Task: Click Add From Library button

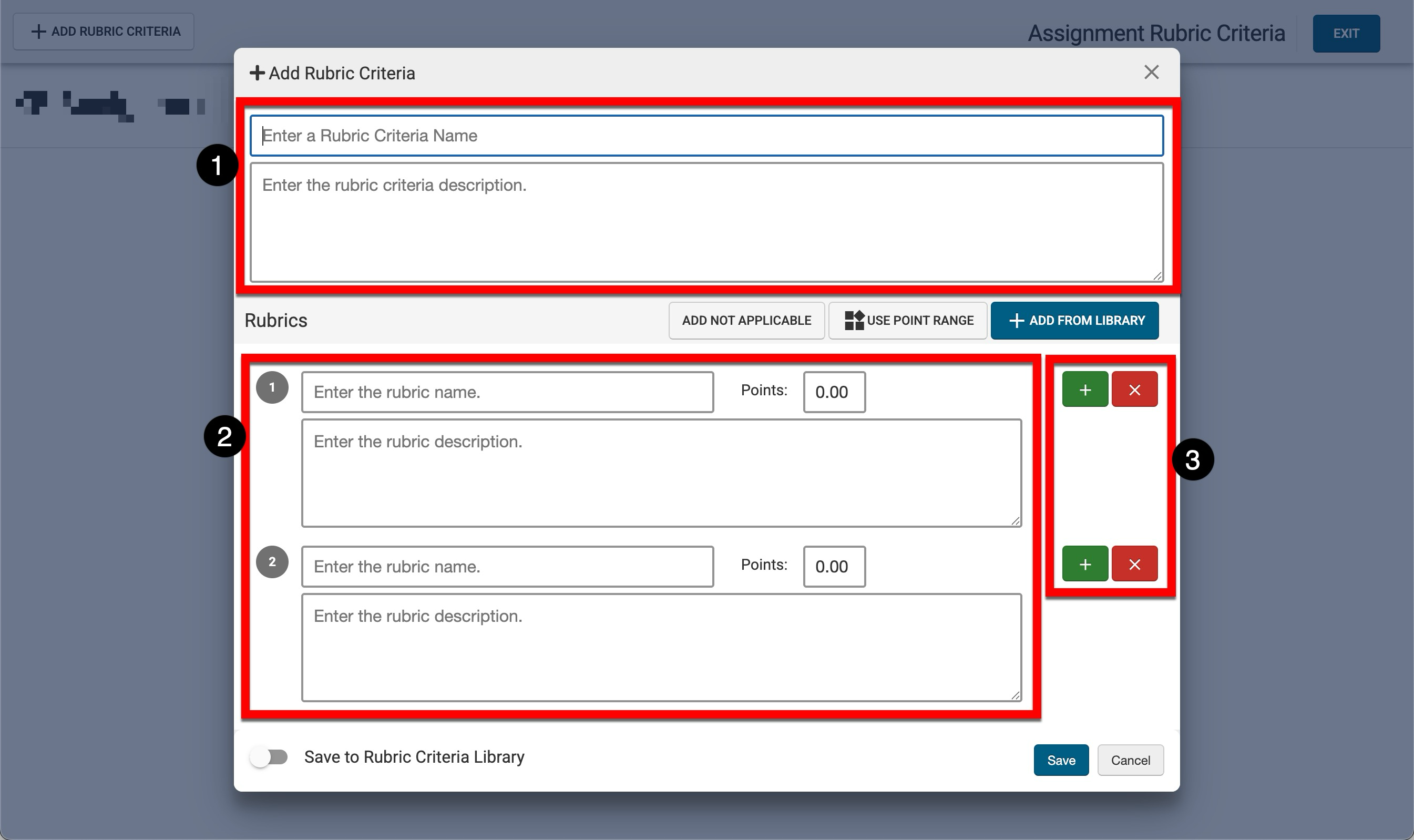Action: pyautogui.click(x=1074, y=320)
